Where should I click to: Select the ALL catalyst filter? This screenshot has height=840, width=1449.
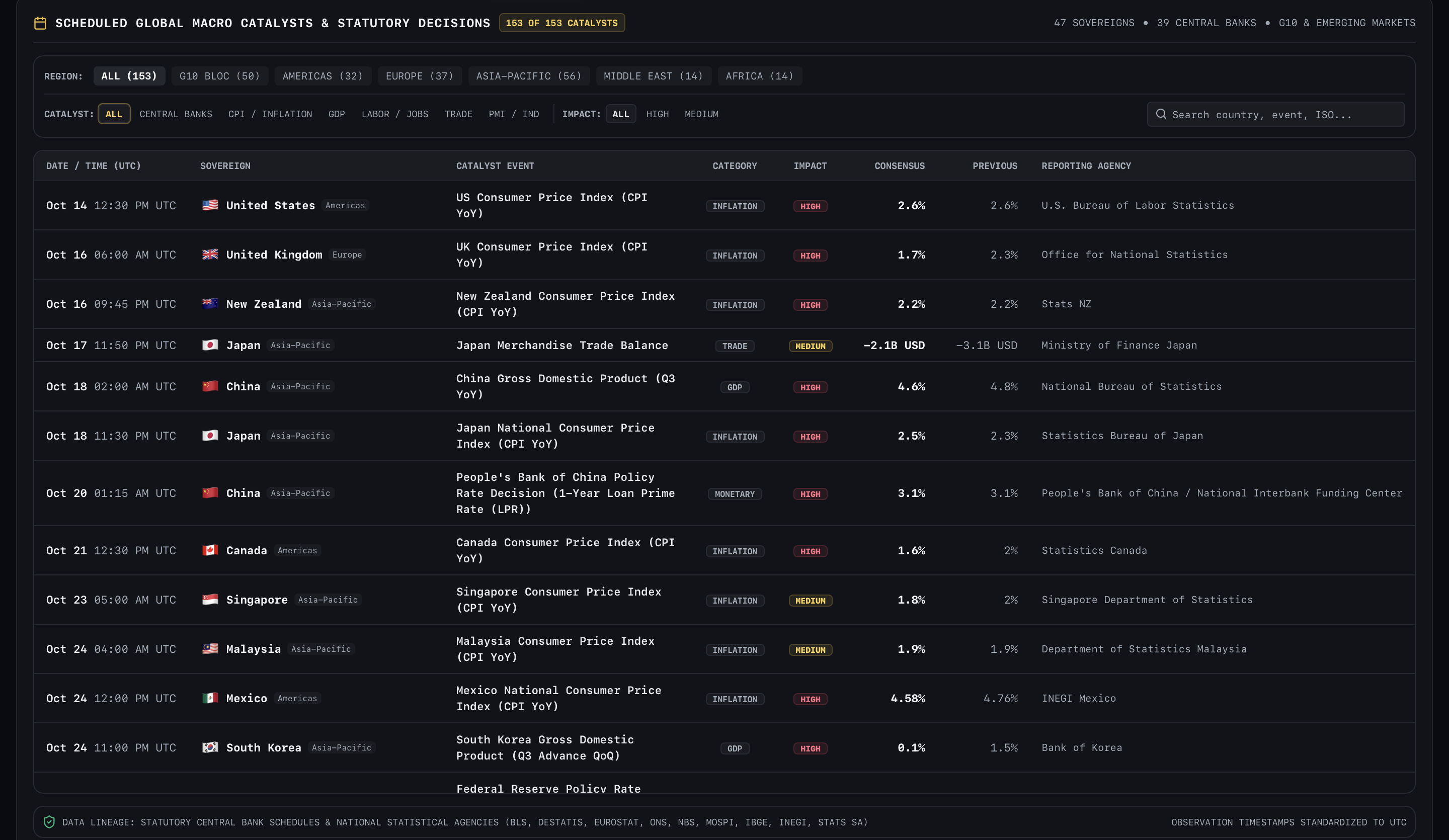click(114, 114)
